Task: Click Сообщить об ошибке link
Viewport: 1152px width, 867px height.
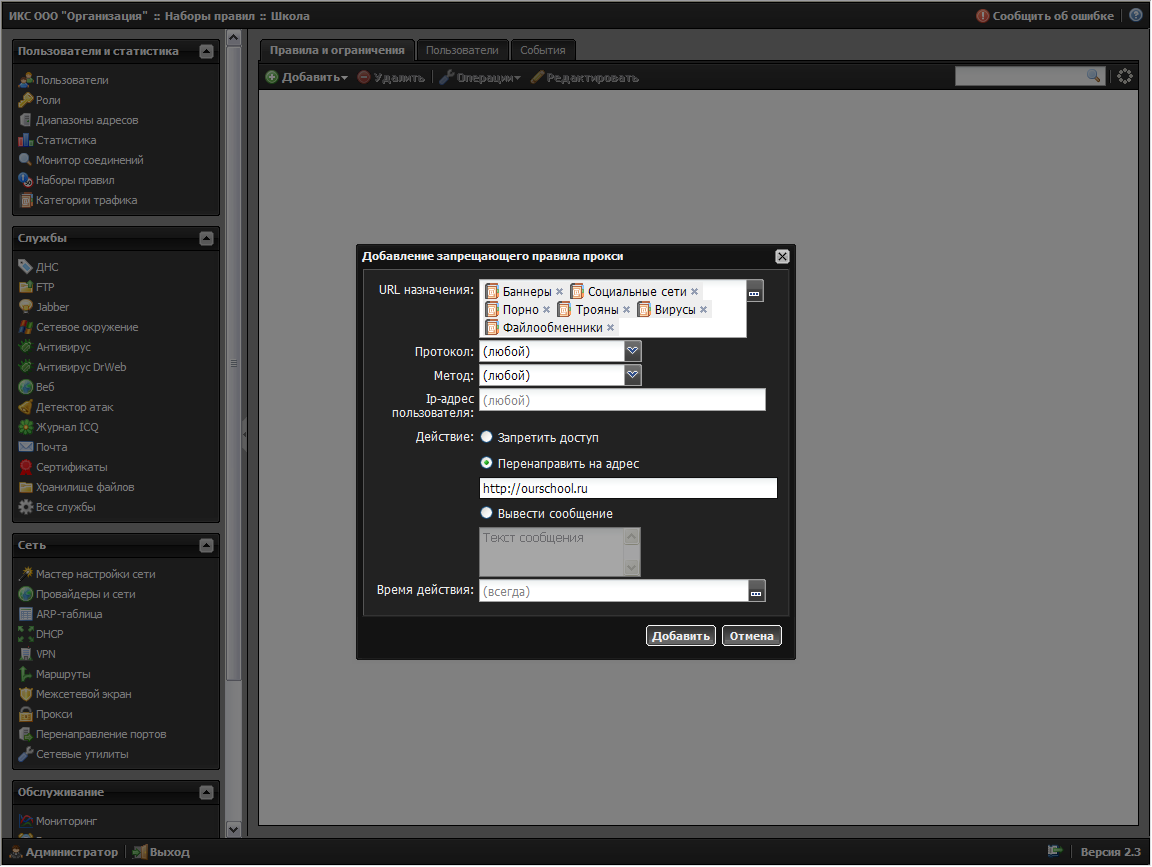Action: click(x=1045, y=15)
